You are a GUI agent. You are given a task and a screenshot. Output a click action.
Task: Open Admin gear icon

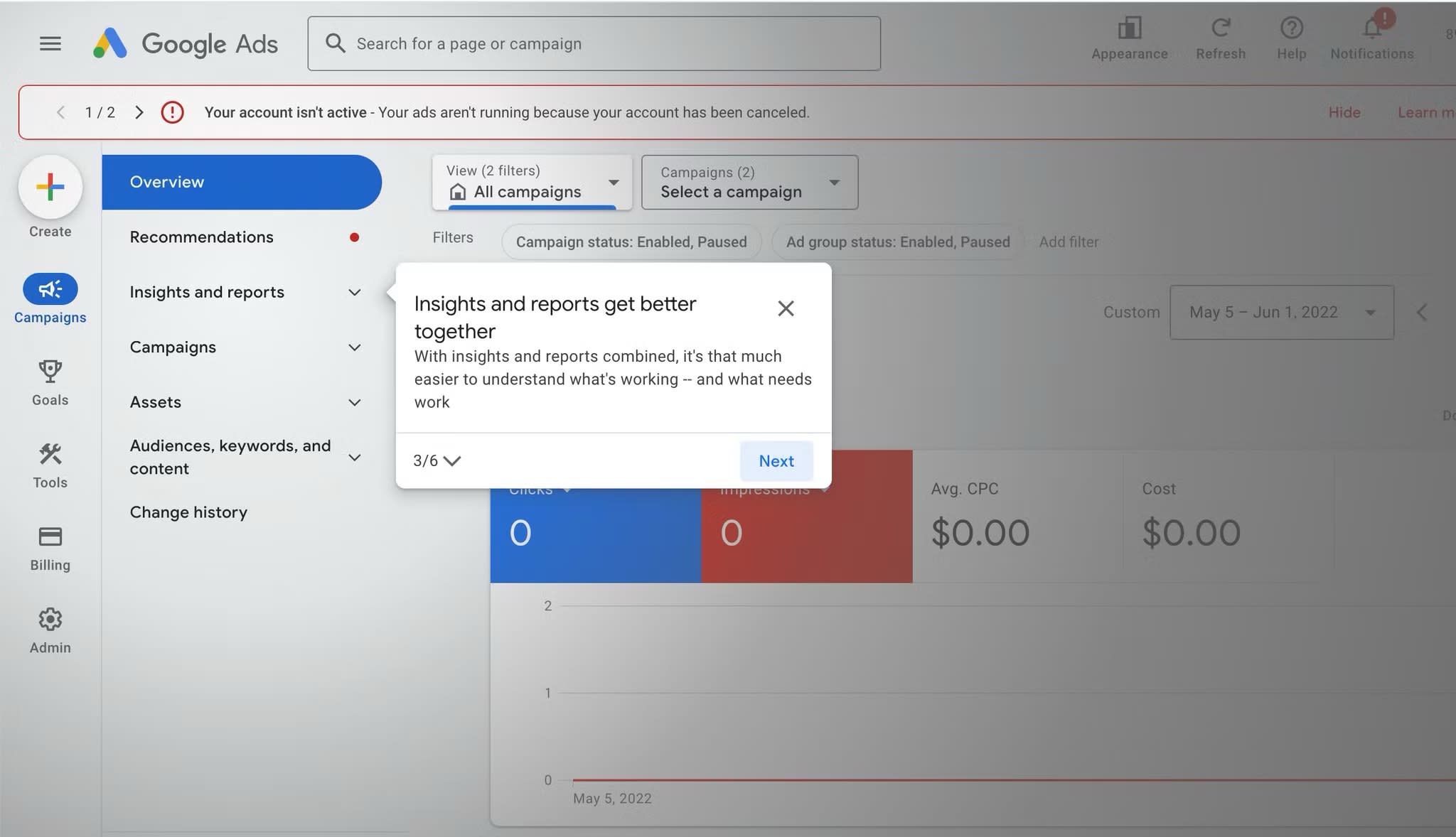coord(50,620)
